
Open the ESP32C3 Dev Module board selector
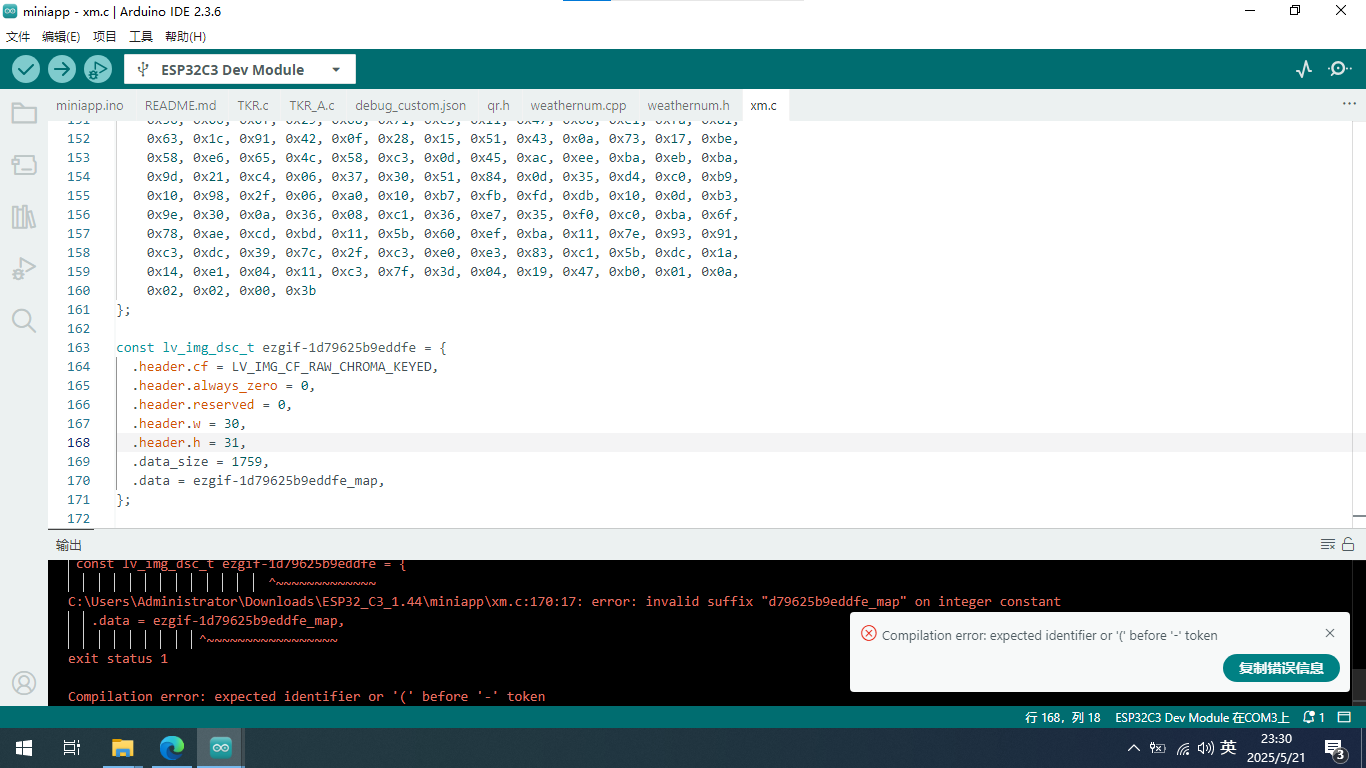coord(240,69)
